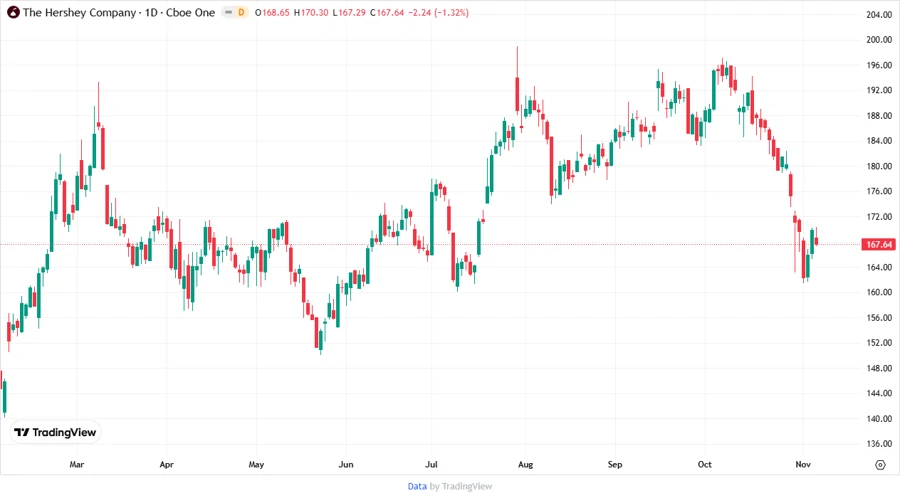Click the close value C167.64
This screenshot has height=498, width=900.
(x=387, y=13)
